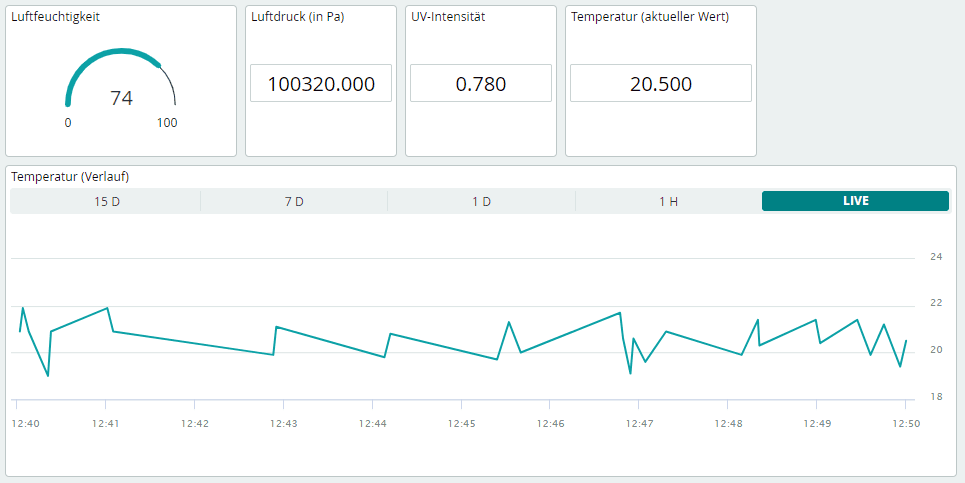Viewport: 965px width, 483px height.
Task: Select the 7 D time range tab
Action: pyautogui.click(x=294, y=201)
